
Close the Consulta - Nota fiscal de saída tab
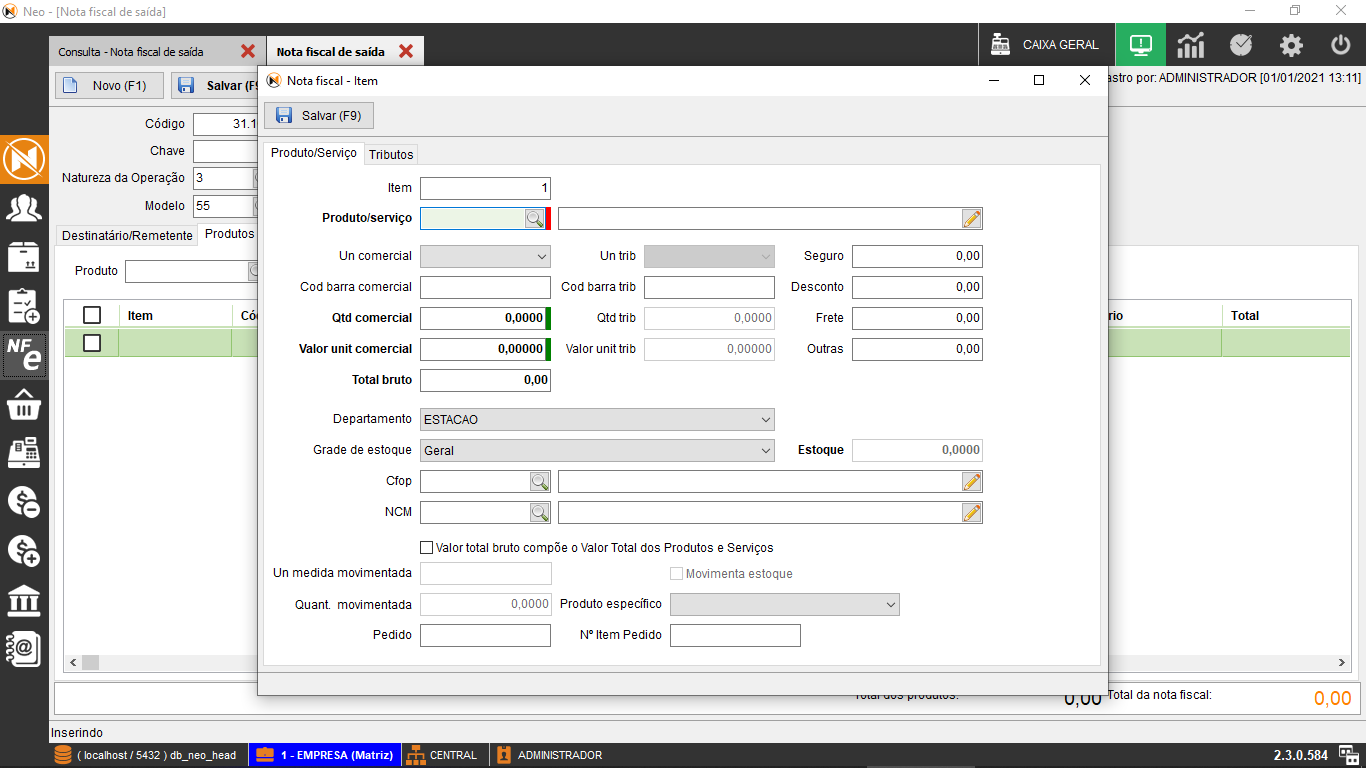(x=248, y=51)
